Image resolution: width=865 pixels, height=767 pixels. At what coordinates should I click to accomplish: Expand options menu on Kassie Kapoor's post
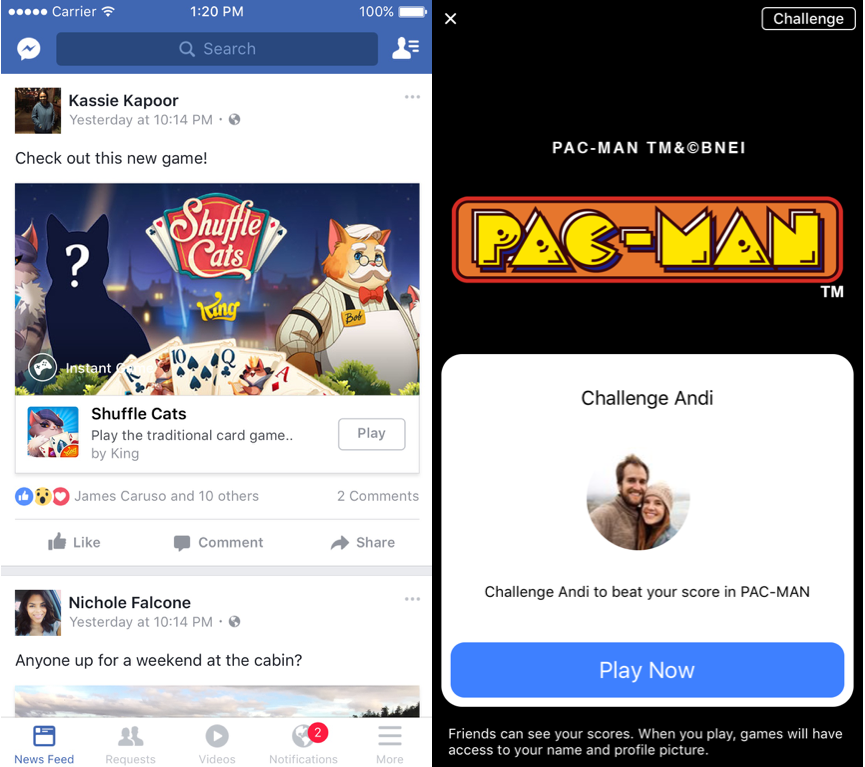point(412,97)
